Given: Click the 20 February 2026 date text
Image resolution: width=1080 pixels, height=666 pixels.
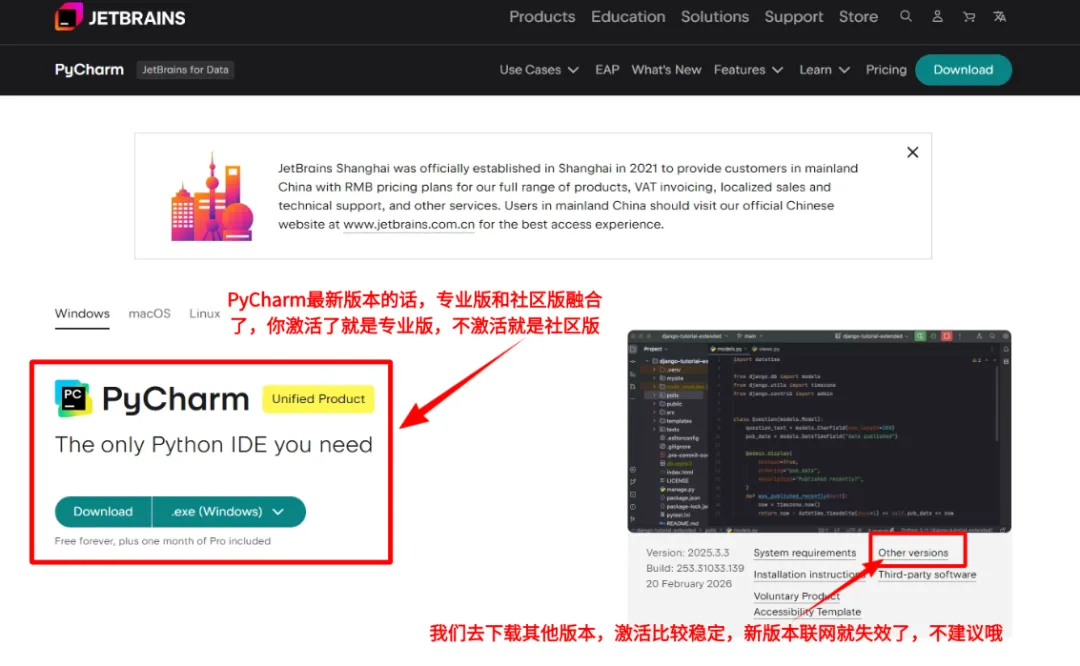Looking at the screenshot, I should pos(689,583).
